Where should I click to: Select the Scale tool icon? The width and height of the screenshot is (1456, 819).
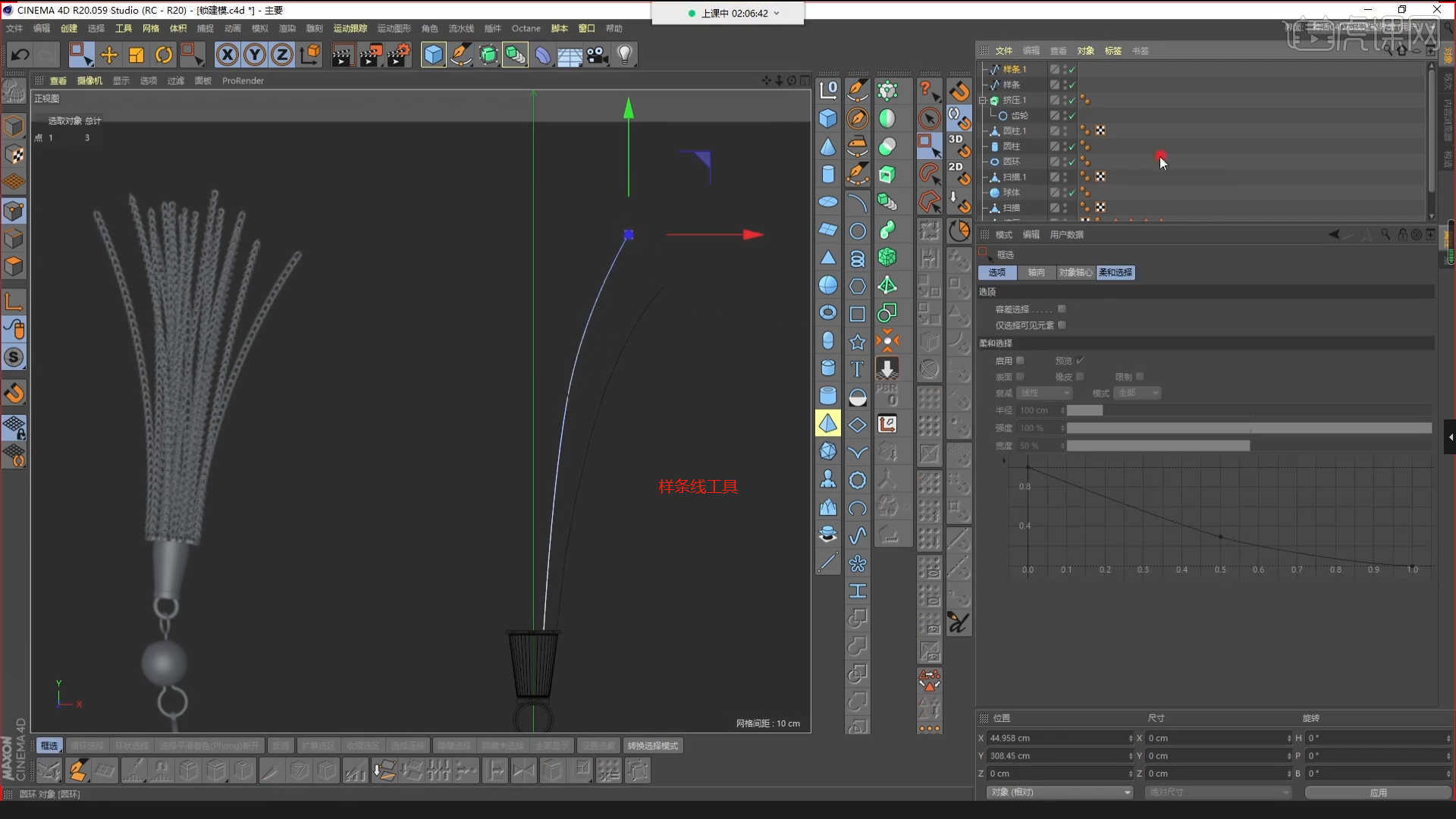click(x=136, y=55)
